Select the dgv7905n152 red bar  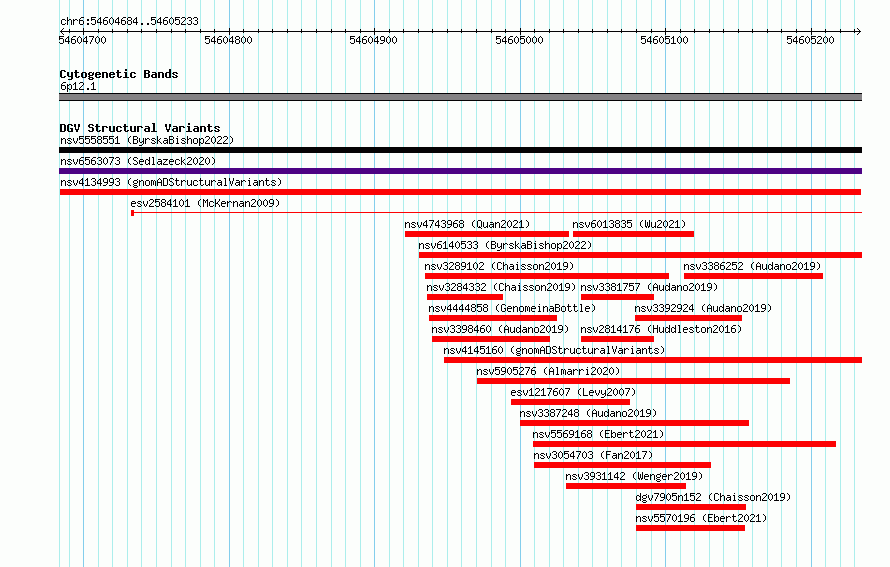[x=691, y=507]
